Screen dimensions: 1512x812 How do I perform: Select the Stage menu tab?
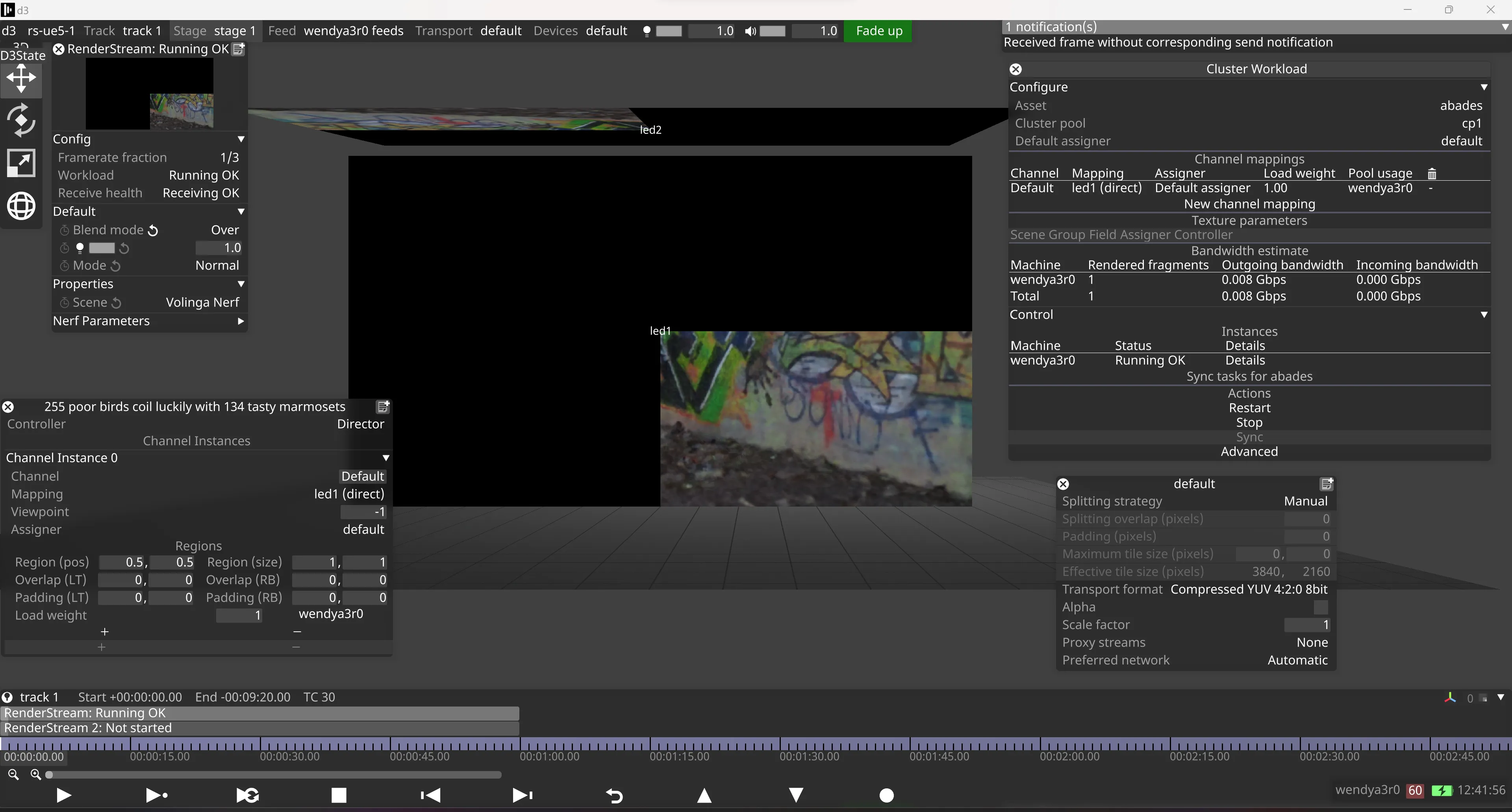tap(190, 30)
